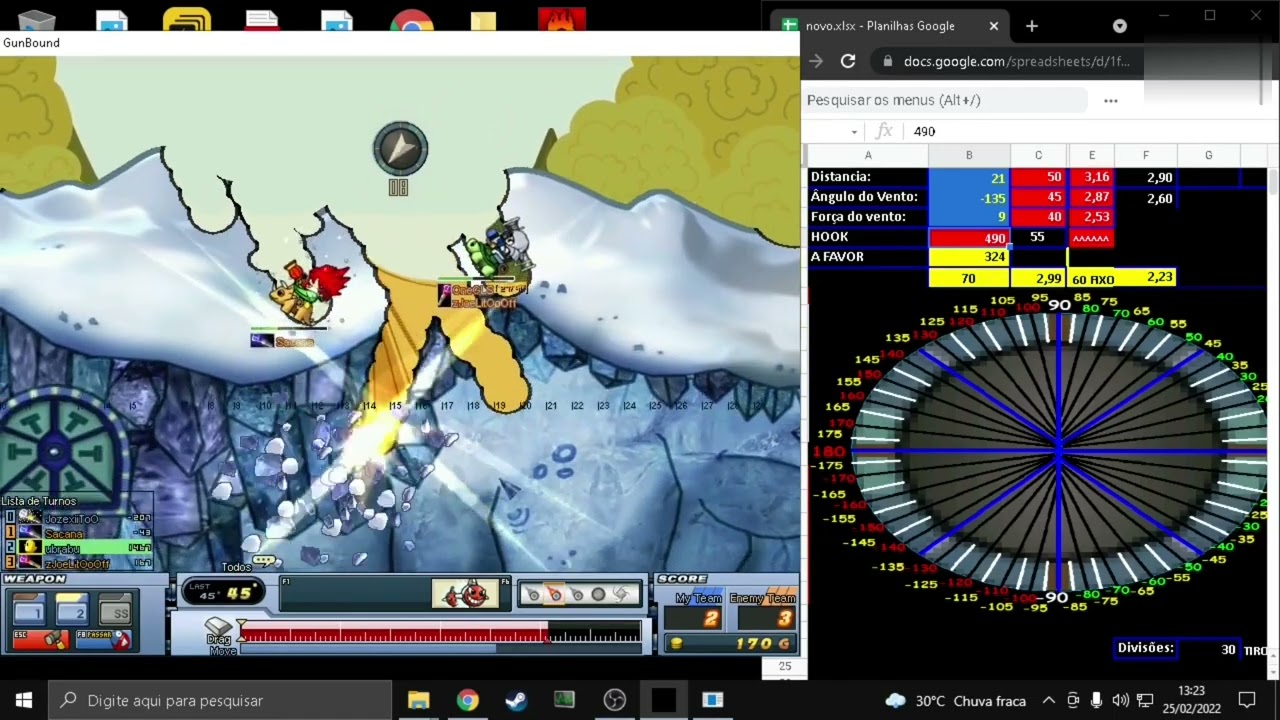Open a new Chrome tab
The width and height of the screenshot is (1280, 720).
1032,26
